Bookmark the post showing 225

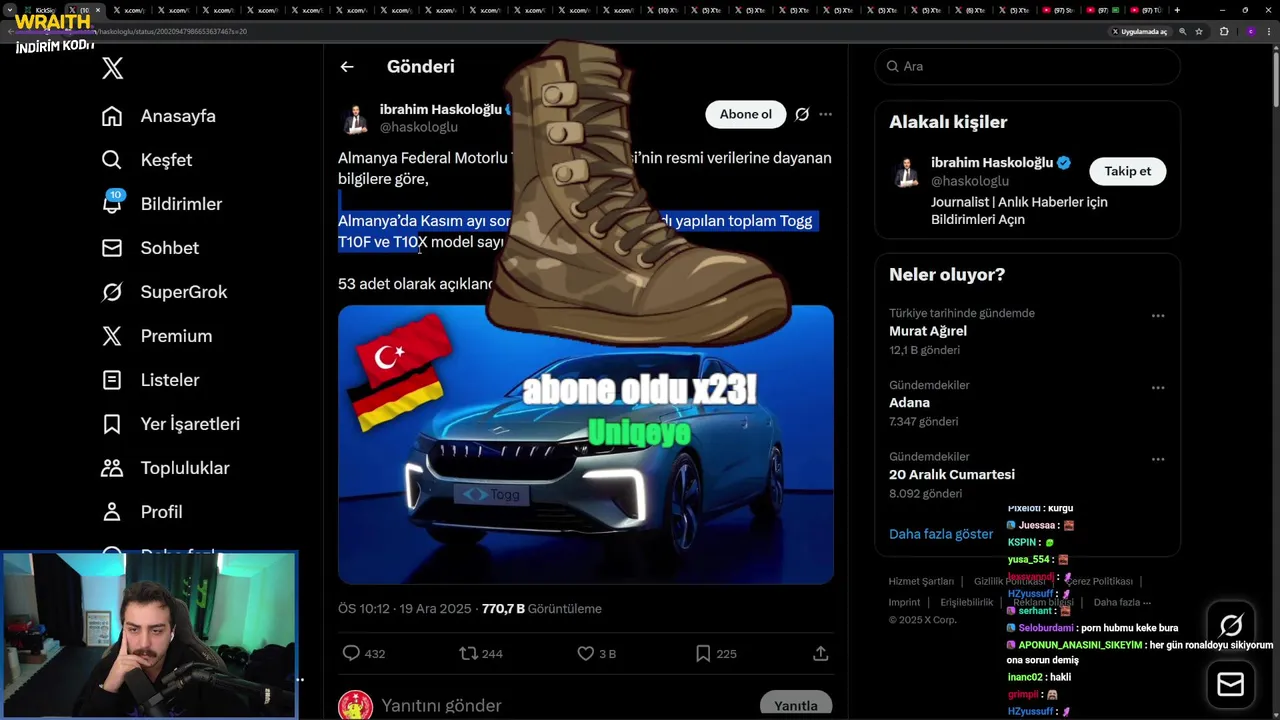[703, 653]
